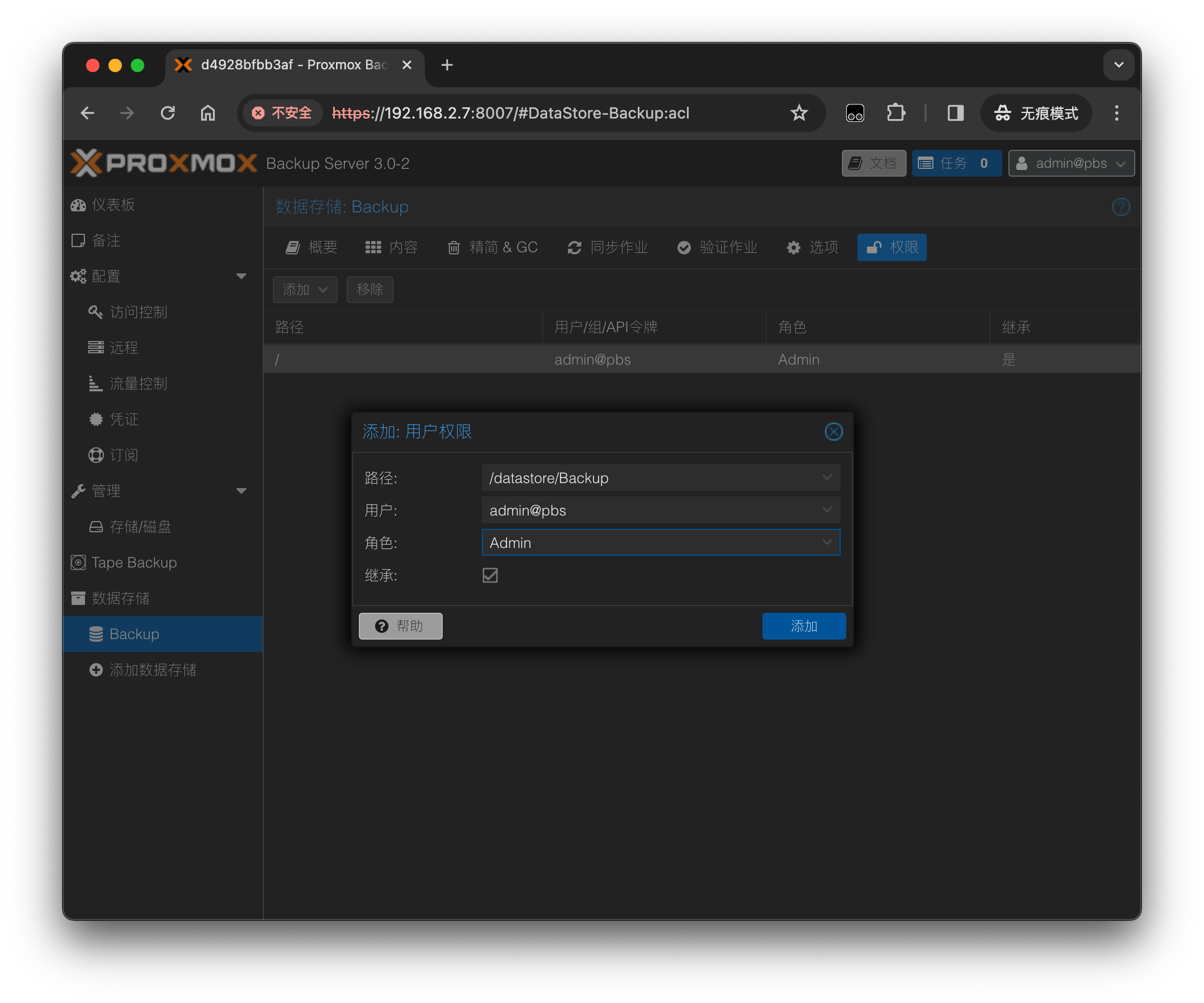Click 添加 to confirm the permission

coord(804,626)
